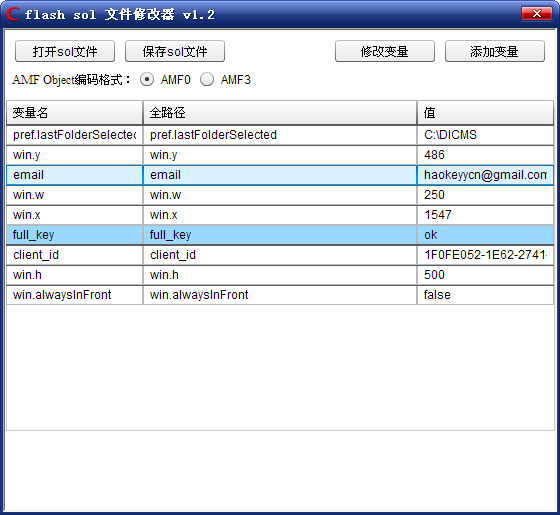Click the win.y full path cell
This screenshot has width=560, height=515.
pos(280,155)
